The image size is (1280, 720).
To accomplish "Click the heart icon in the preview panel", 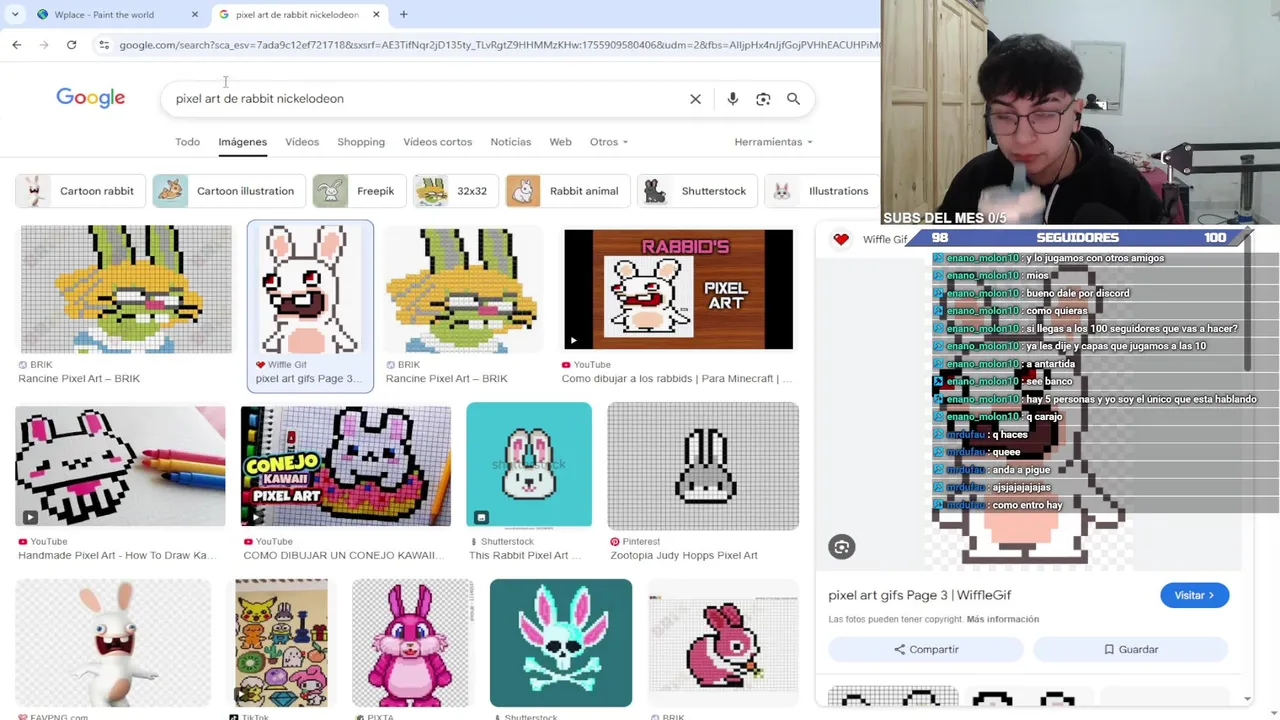I will [x=841, y=239].
